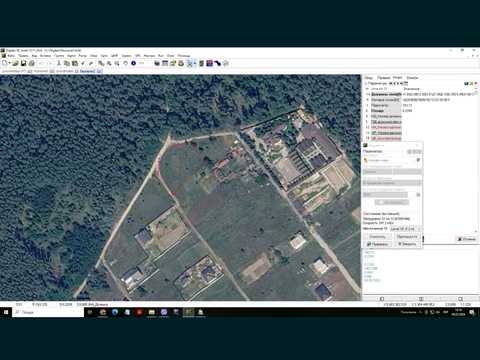Viewport: 480px width, 360px height.
Task: Click the Save floppy disk icon
Action: [23, 63]
